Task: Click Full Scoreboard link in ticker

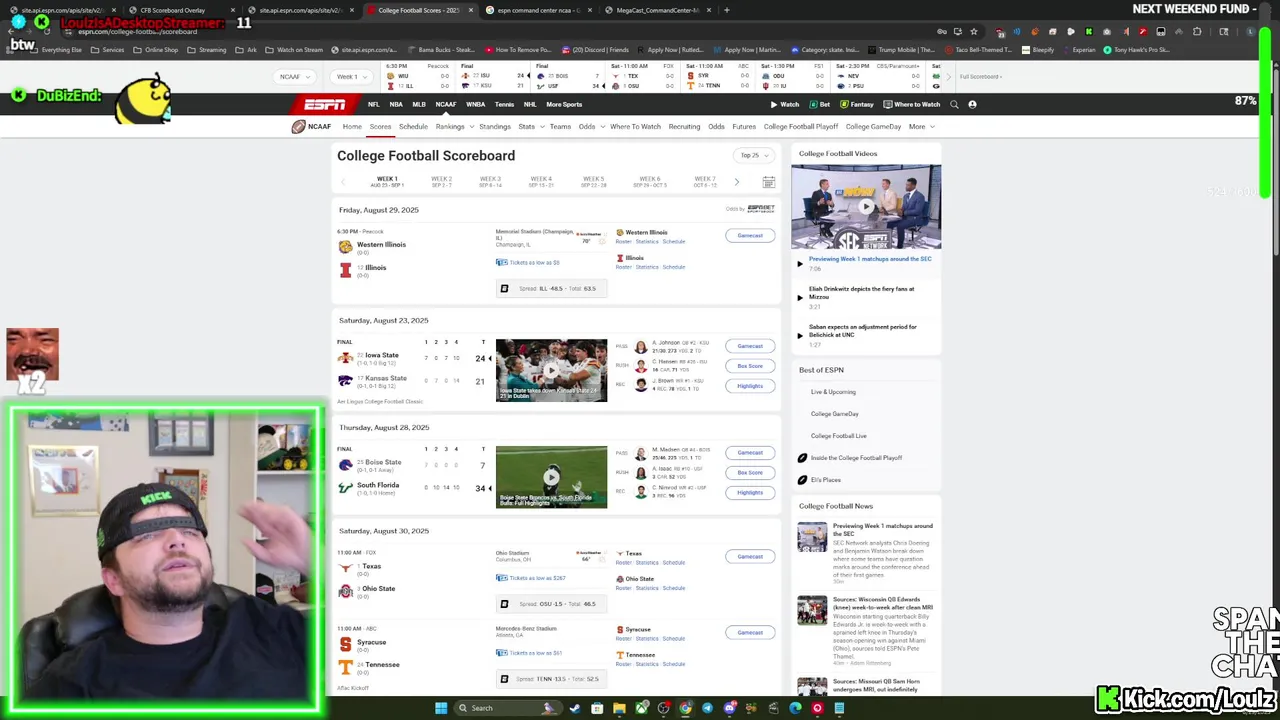Action: (x=981, y=76)
